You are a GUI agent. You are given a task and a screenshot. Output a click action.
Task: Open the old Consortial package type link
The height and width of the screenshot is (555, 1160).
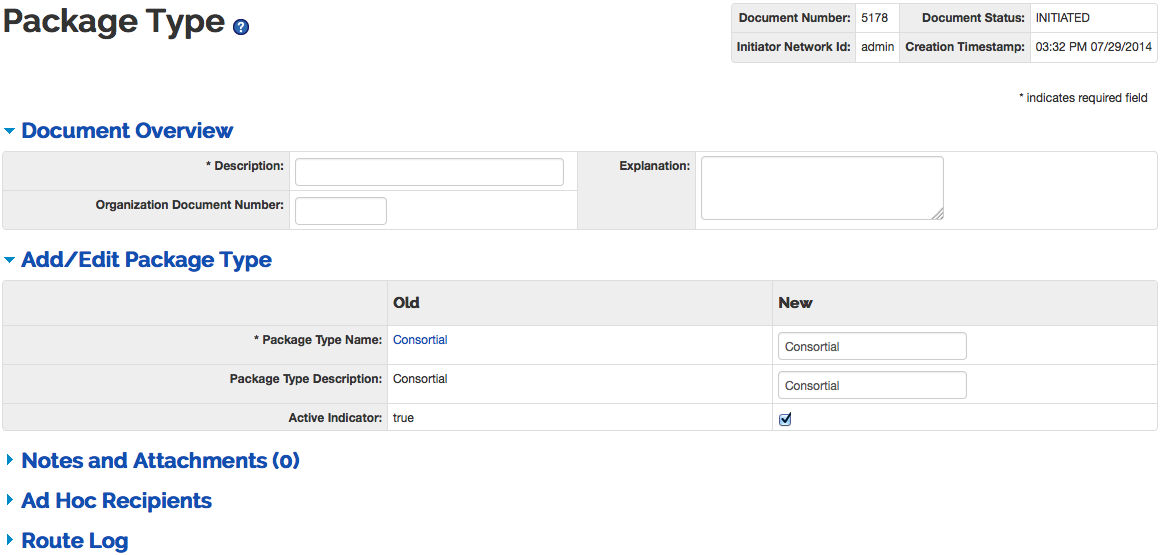[x=420, y=340]
